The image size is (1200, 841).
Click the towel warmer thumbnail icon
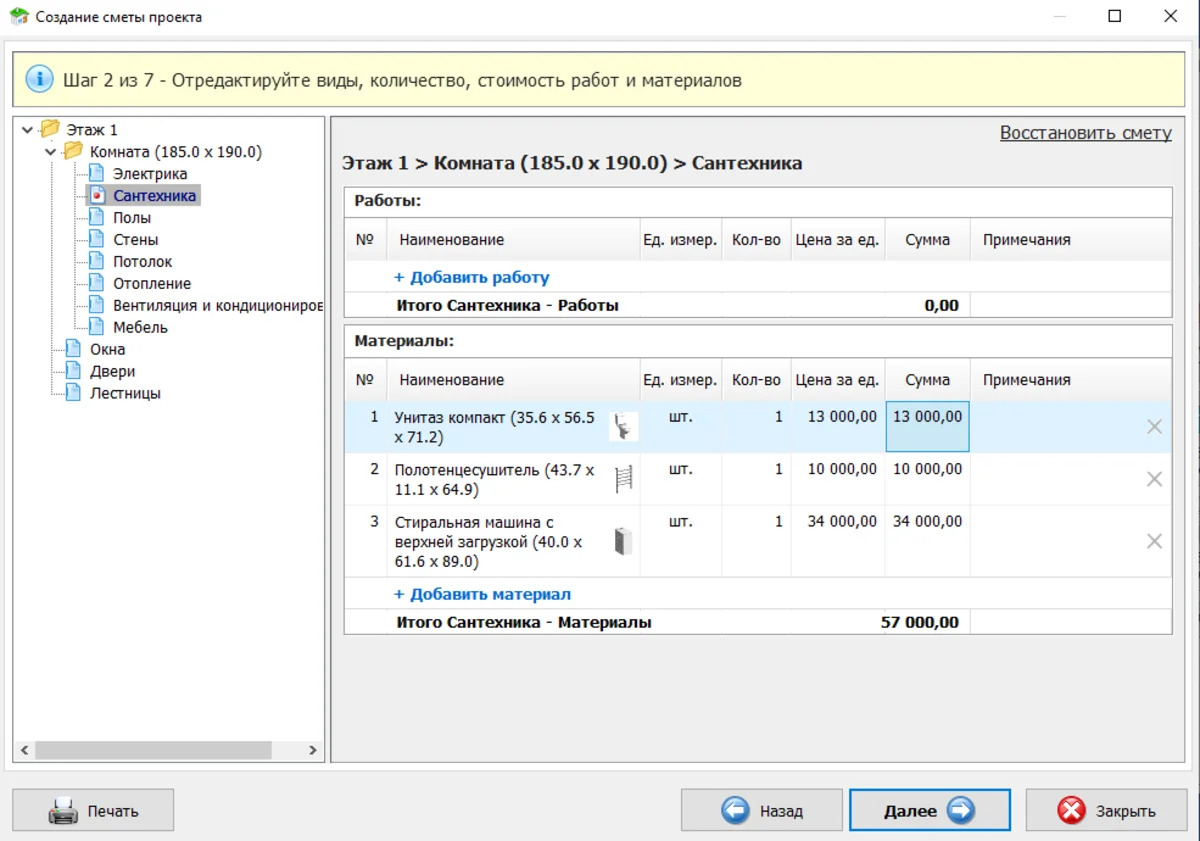[624, 480]
